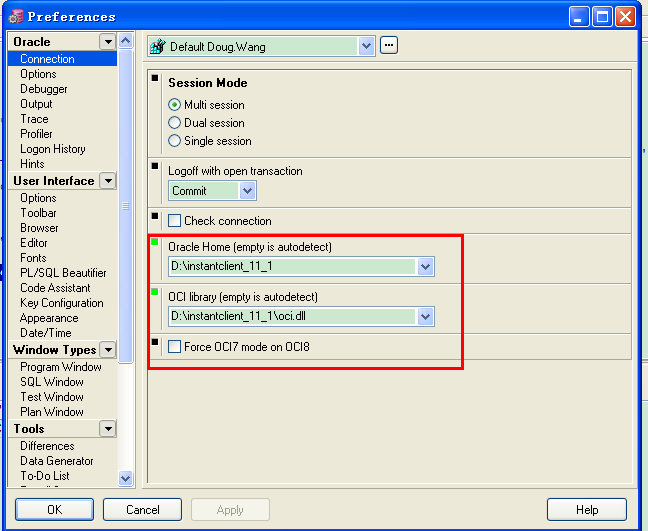The width and height of the screenshot is (648, 531).
Task: Click the Cancel button
Action: point(142,510)
